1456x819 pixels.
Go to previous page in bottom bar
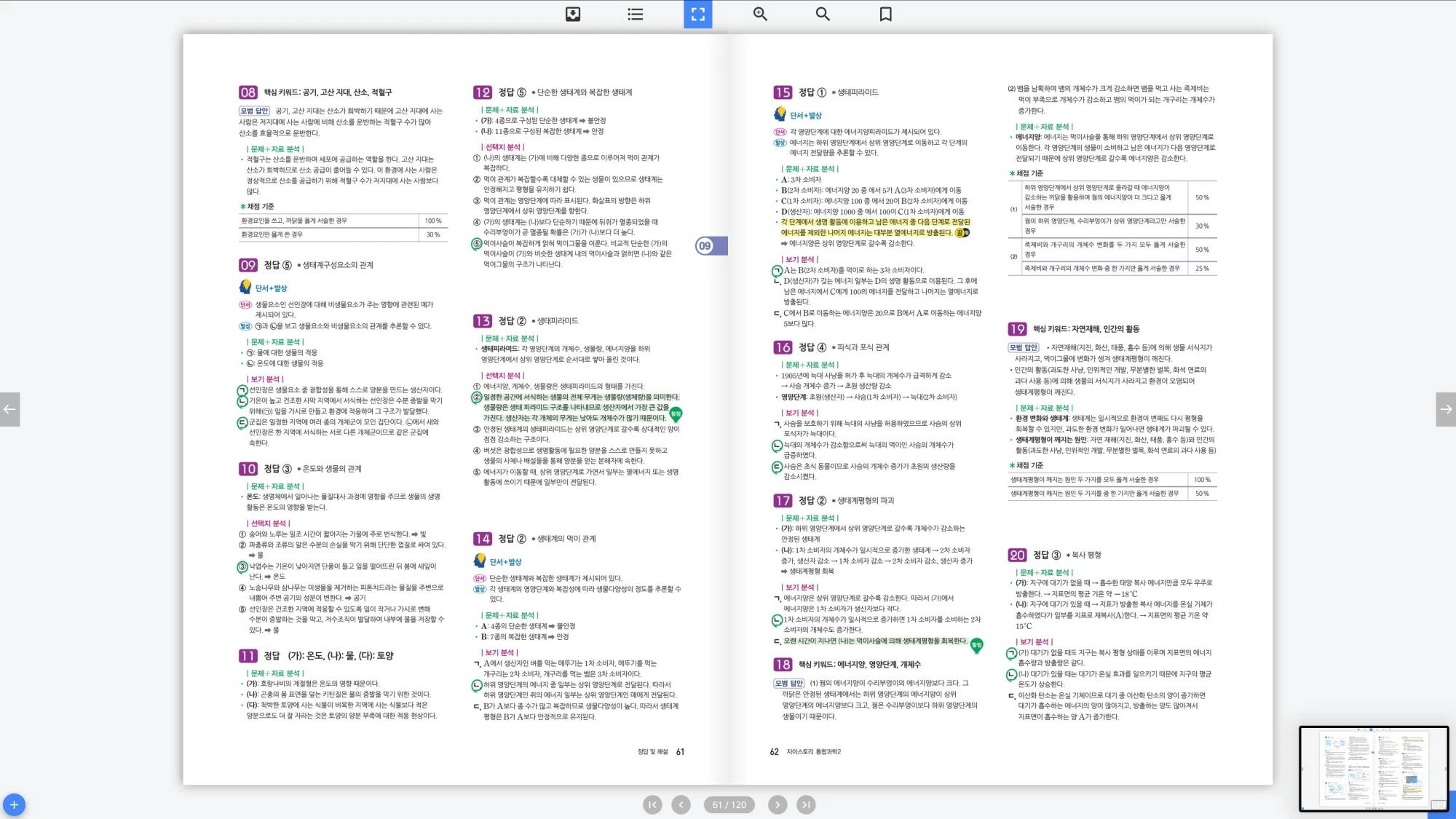[x=681, y=804]
